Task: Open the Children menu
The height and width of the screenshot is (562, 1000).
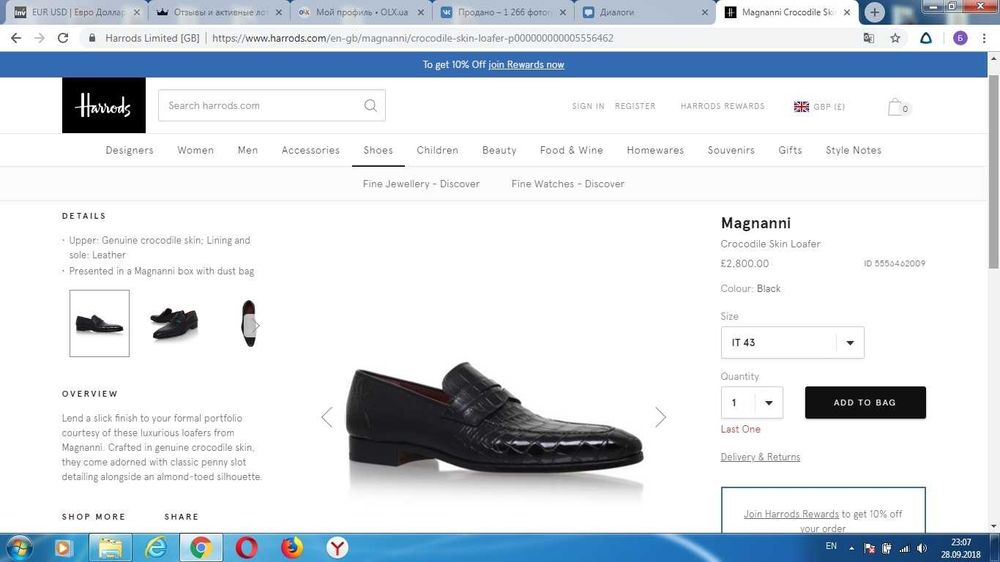Action: point(437,150)
